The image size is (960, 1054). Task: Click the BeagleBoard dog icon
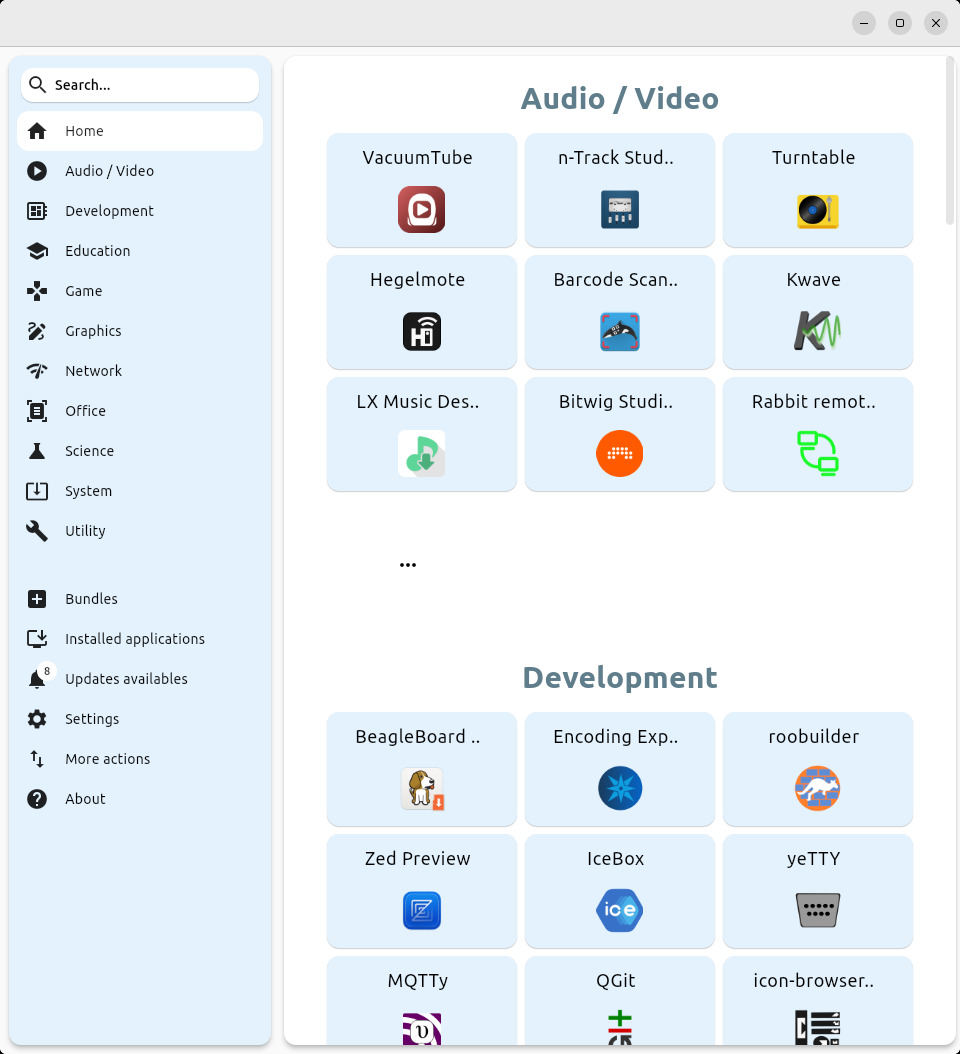click(x=421, y=789)
